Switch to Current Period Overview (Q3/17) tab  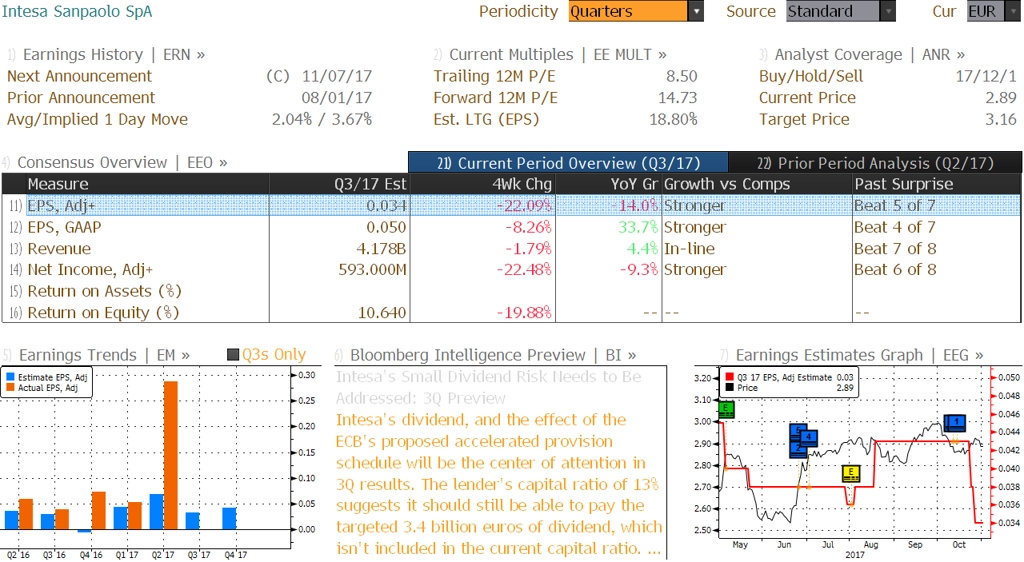(x=568, y=163)
